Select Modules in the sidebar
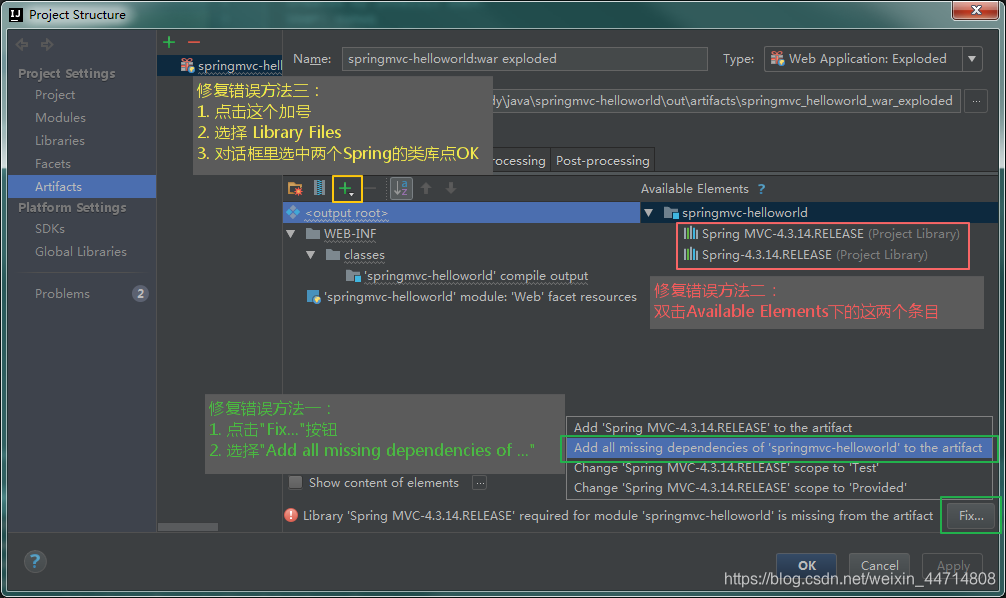 click(60, 118)
